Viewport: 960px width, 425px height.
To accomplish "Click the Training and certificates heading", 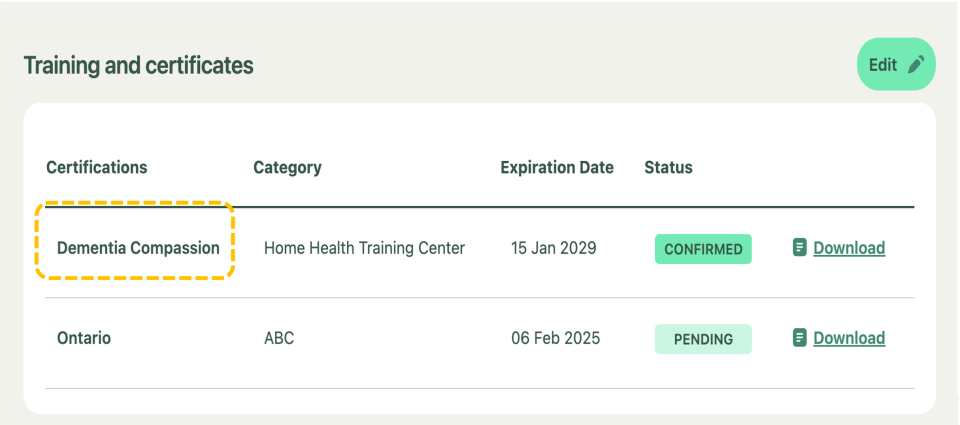I will (x=138, y=66).
